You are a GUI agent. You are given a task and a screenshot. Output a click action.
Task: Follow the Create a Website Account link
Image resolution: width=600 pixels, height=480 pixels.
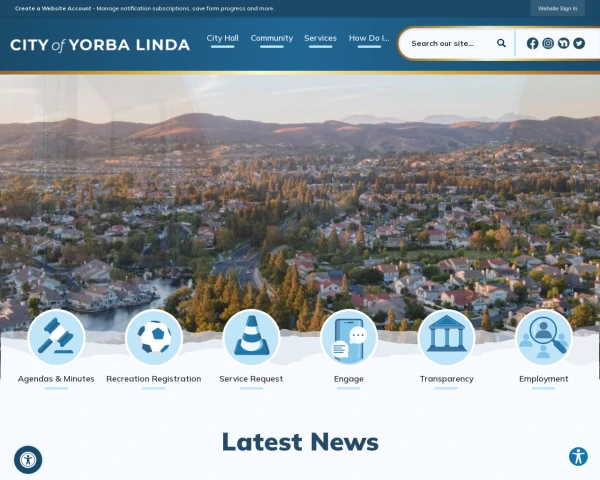pyautogui.click(x=53, y=8)
